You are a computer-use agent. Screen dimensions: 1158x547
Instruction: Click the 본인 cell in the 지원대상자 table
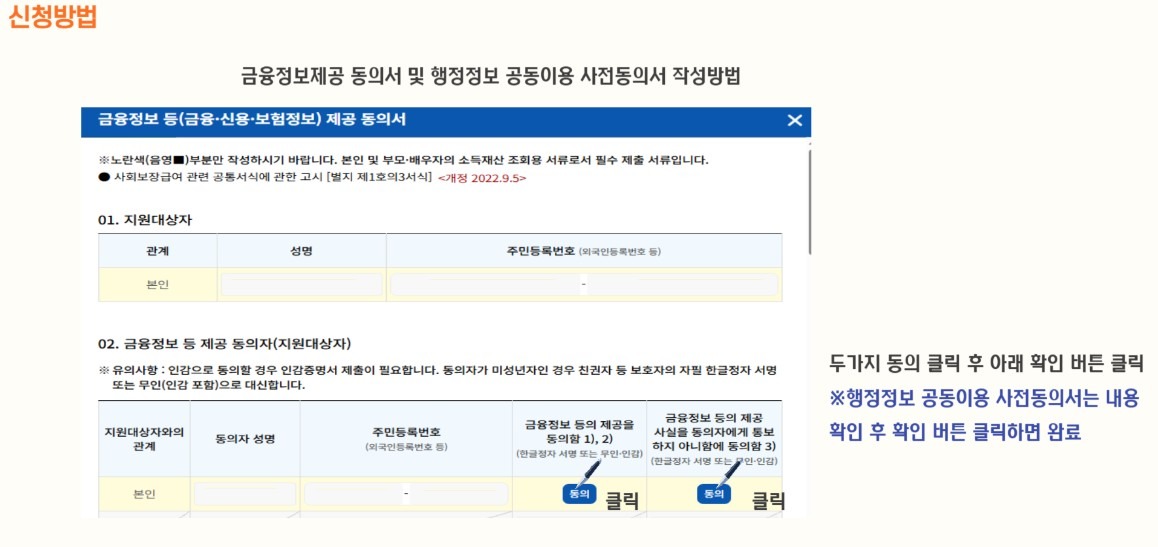click(x=157, y=285)
